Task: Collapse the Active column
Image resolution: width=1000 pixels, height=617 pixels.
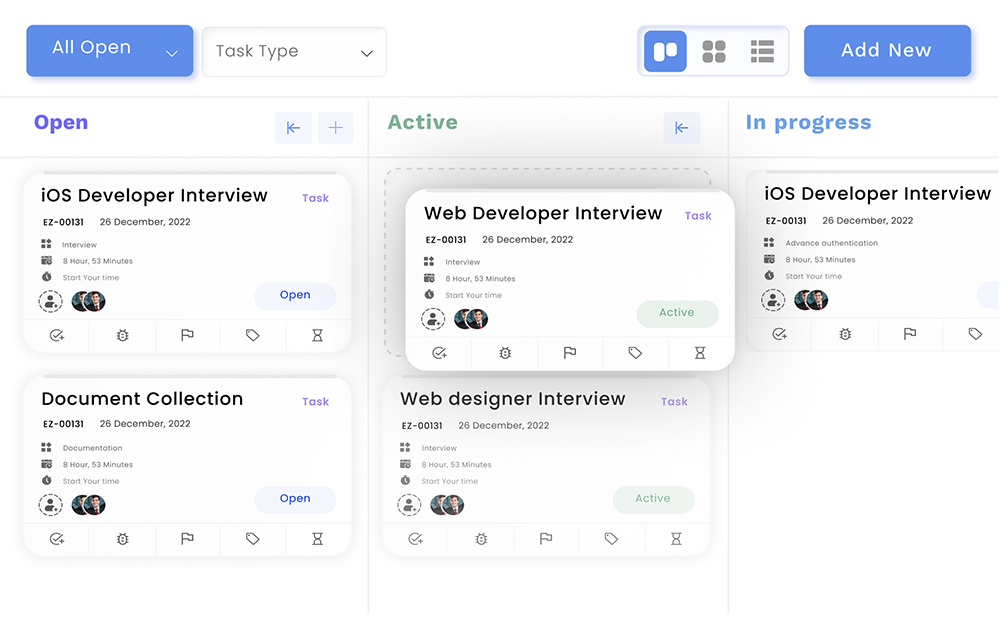Action: point(681,128)
